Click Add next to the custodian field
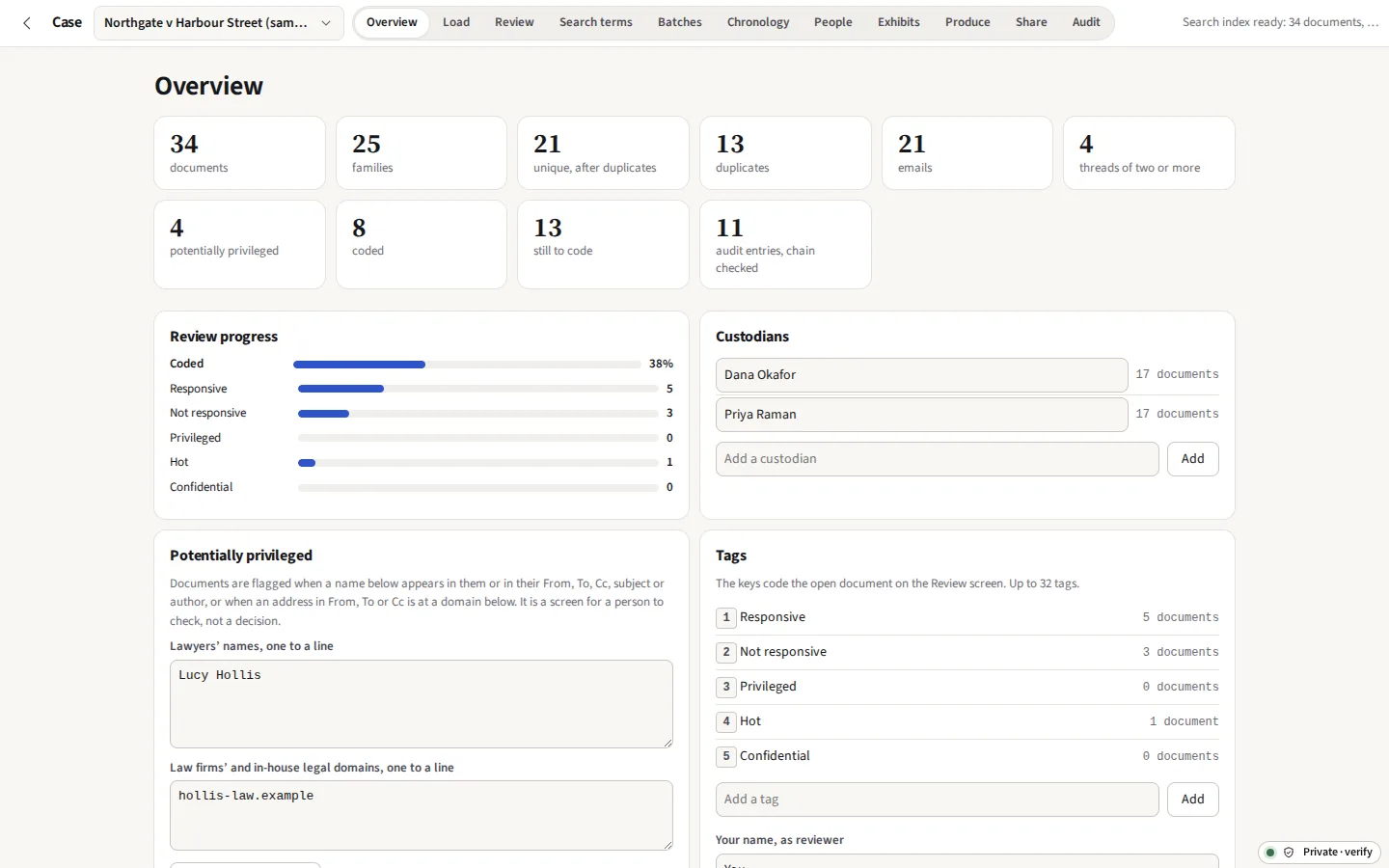Image resolution: width=1389 pixels, height=868 pixels. tap(1193, 459)
